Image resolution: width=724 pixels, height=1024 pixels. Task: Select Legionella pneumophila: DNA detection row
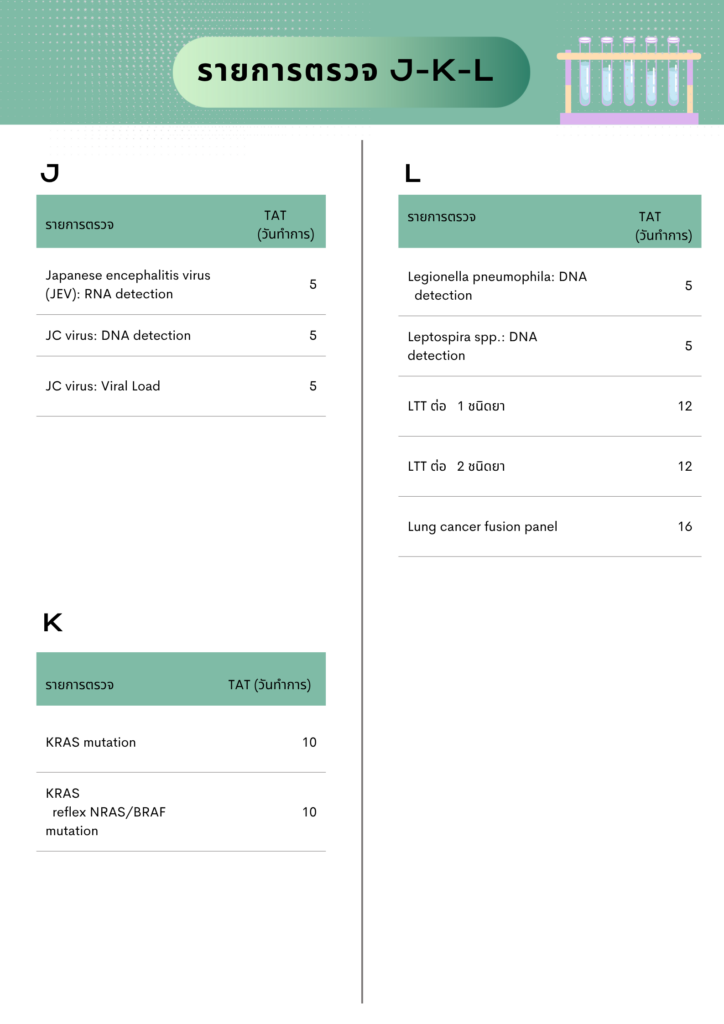tap(550, 285)
